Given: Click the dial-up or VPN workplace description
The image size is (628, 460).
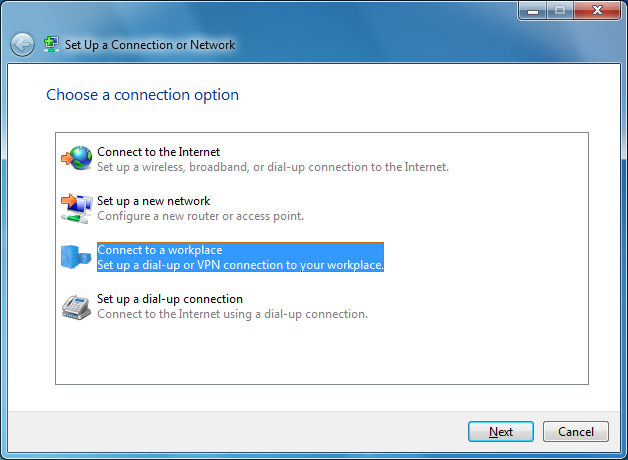Looking at the screenshot, I should click(240, 265).
